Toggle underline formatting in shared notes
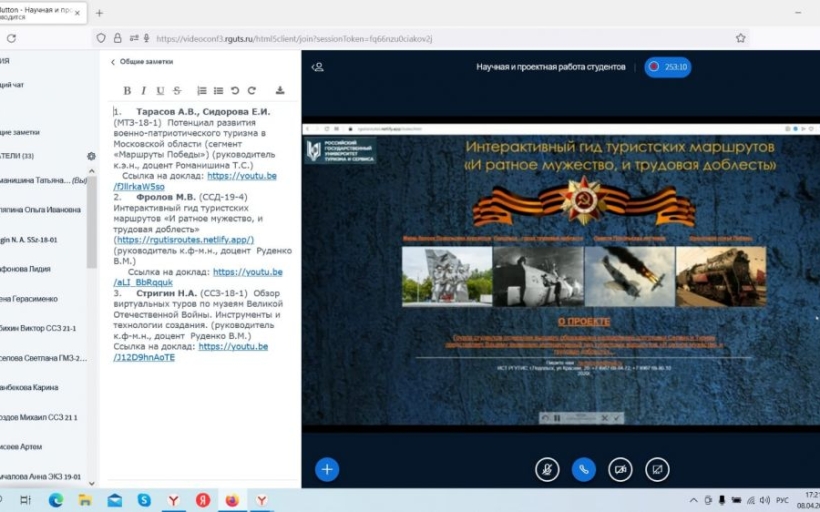 (160, 90)
